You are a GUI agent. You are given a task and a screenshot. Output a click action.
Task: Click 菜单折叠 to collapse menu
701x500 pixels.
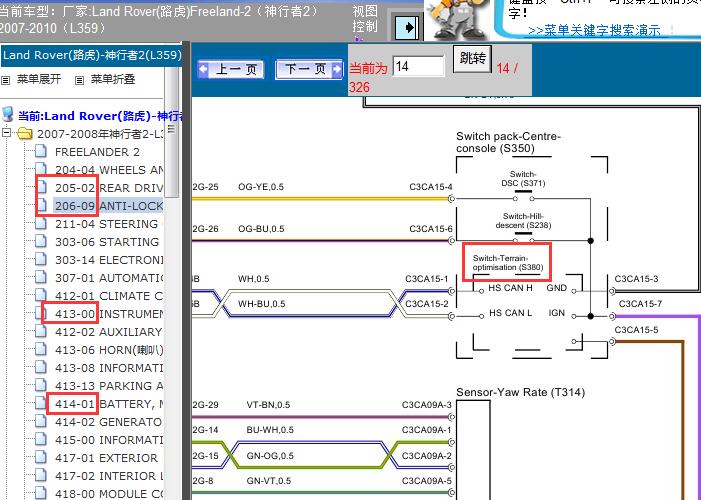pyautogui.click(x=113, y=79)
